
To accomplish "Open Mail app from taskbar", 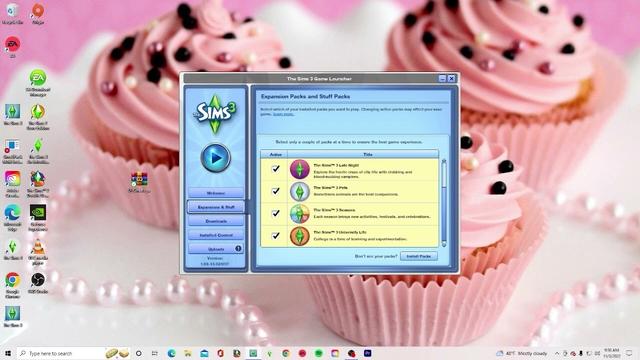I will coord(204,353).
